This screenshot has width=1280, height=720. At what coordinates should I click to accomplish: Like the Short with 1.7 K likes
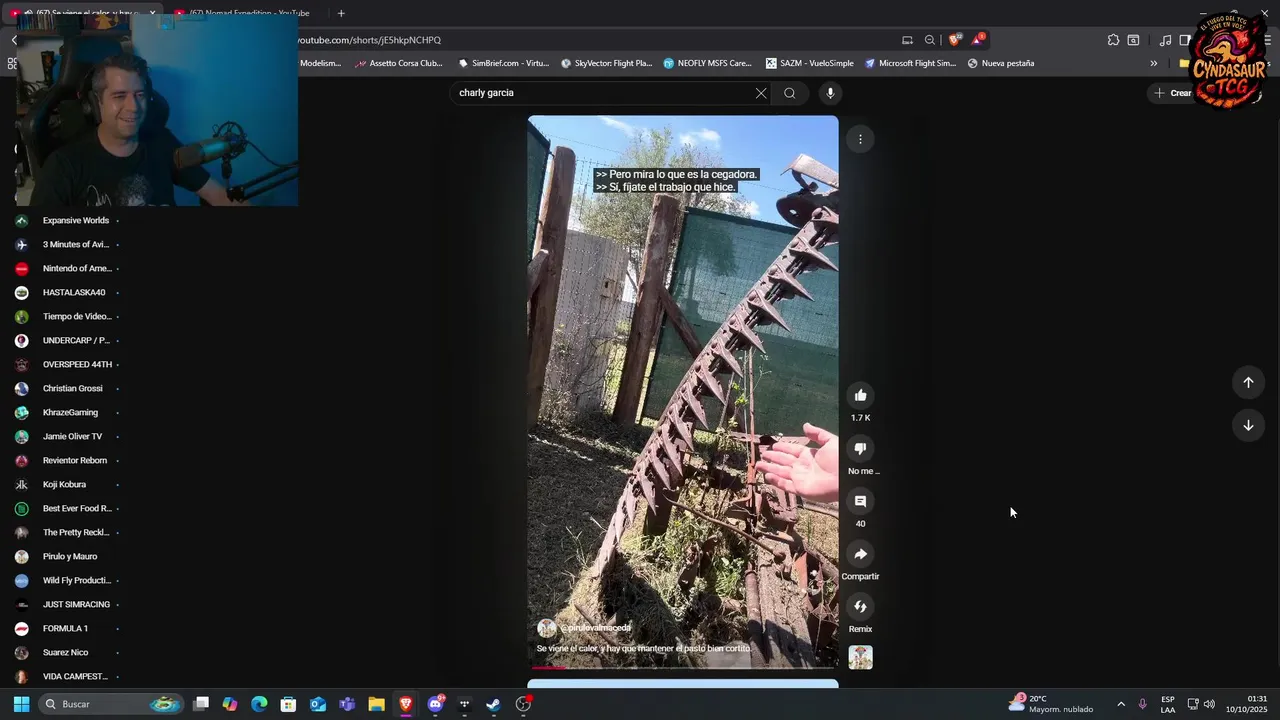point(860,395)
